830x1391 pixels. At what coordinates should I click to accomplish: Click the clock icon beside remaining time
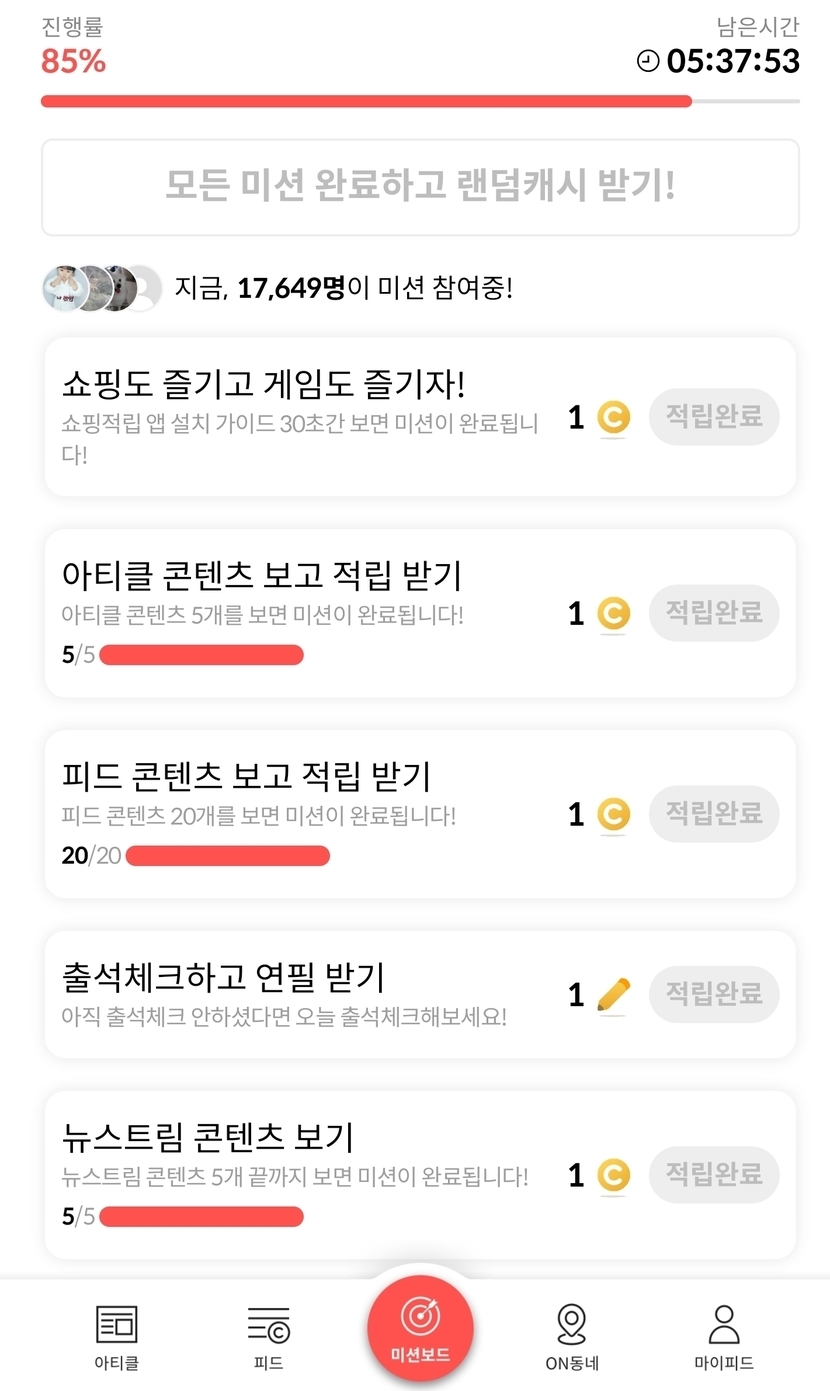[x=648, y=61]
